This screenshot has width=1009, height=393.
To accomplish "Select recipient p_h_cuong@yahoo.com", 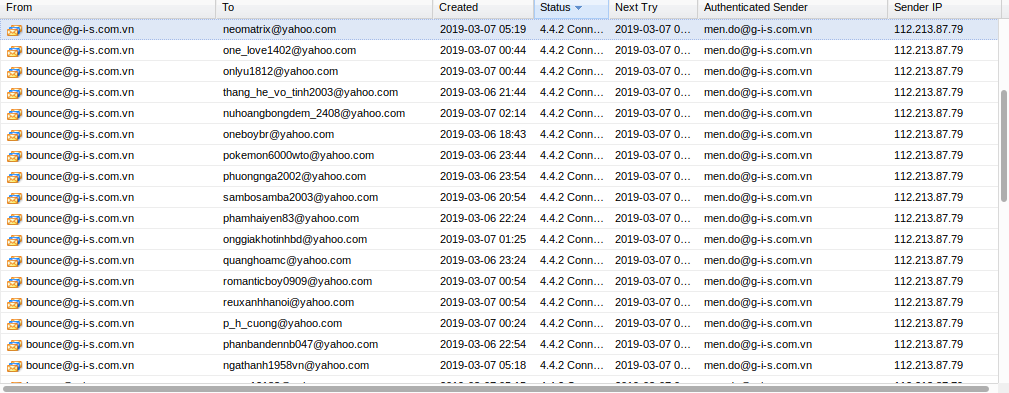I will click(282, 324).
